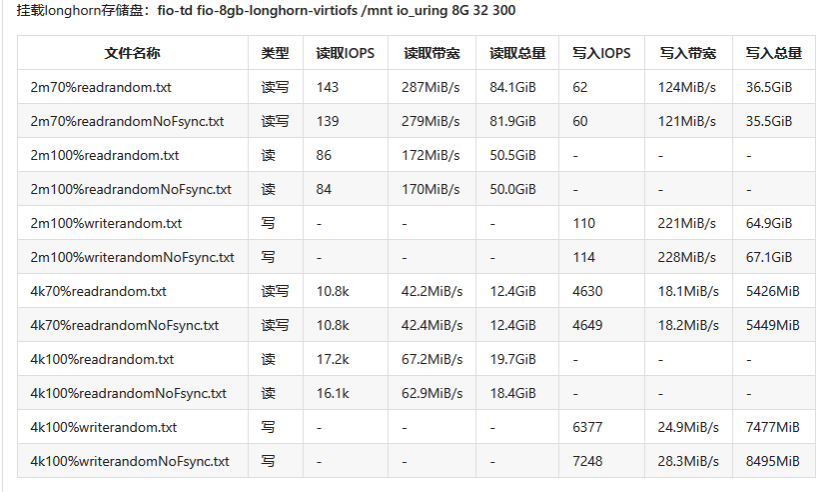Viewport: 831px width, 492px height.
Task: Click write IOPS value 114
Action: tap(584, 257)
